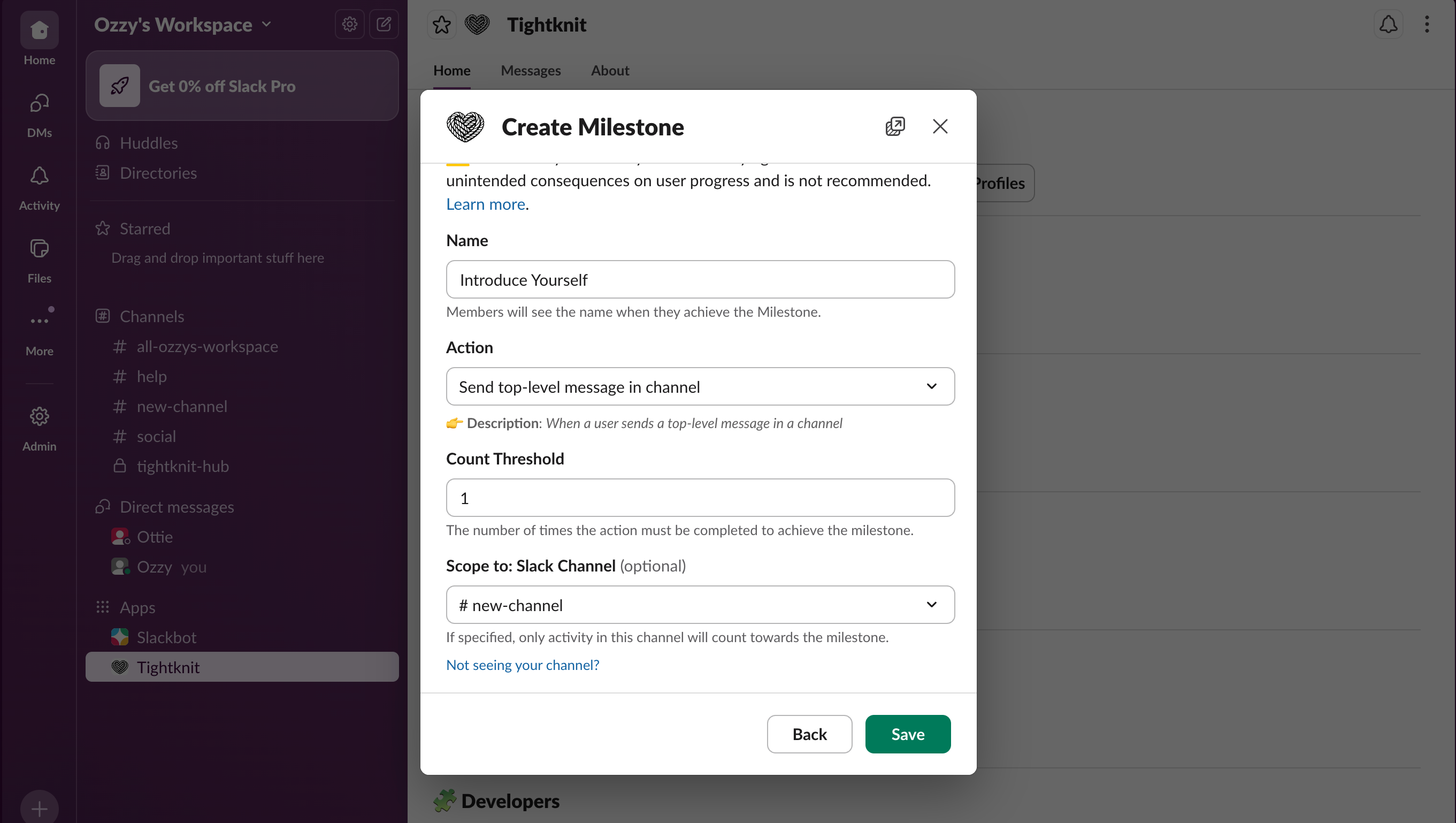Screen dimensions: 1456x823
Task: Click into the Count Threshold field
Action: 700,498
